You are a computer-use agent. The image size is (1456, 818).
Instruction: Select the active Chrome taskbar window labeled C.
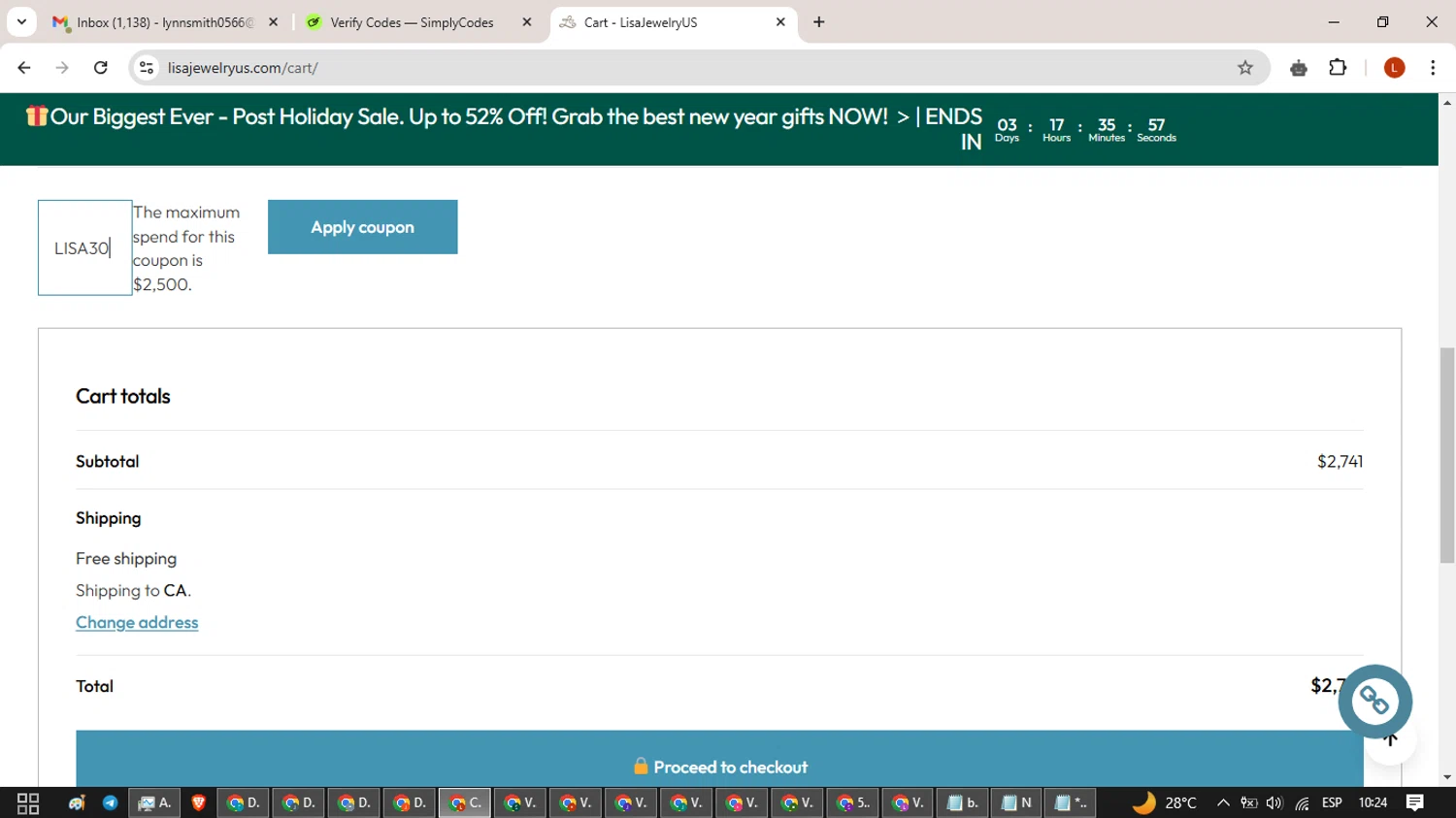[x=465, y=803]
